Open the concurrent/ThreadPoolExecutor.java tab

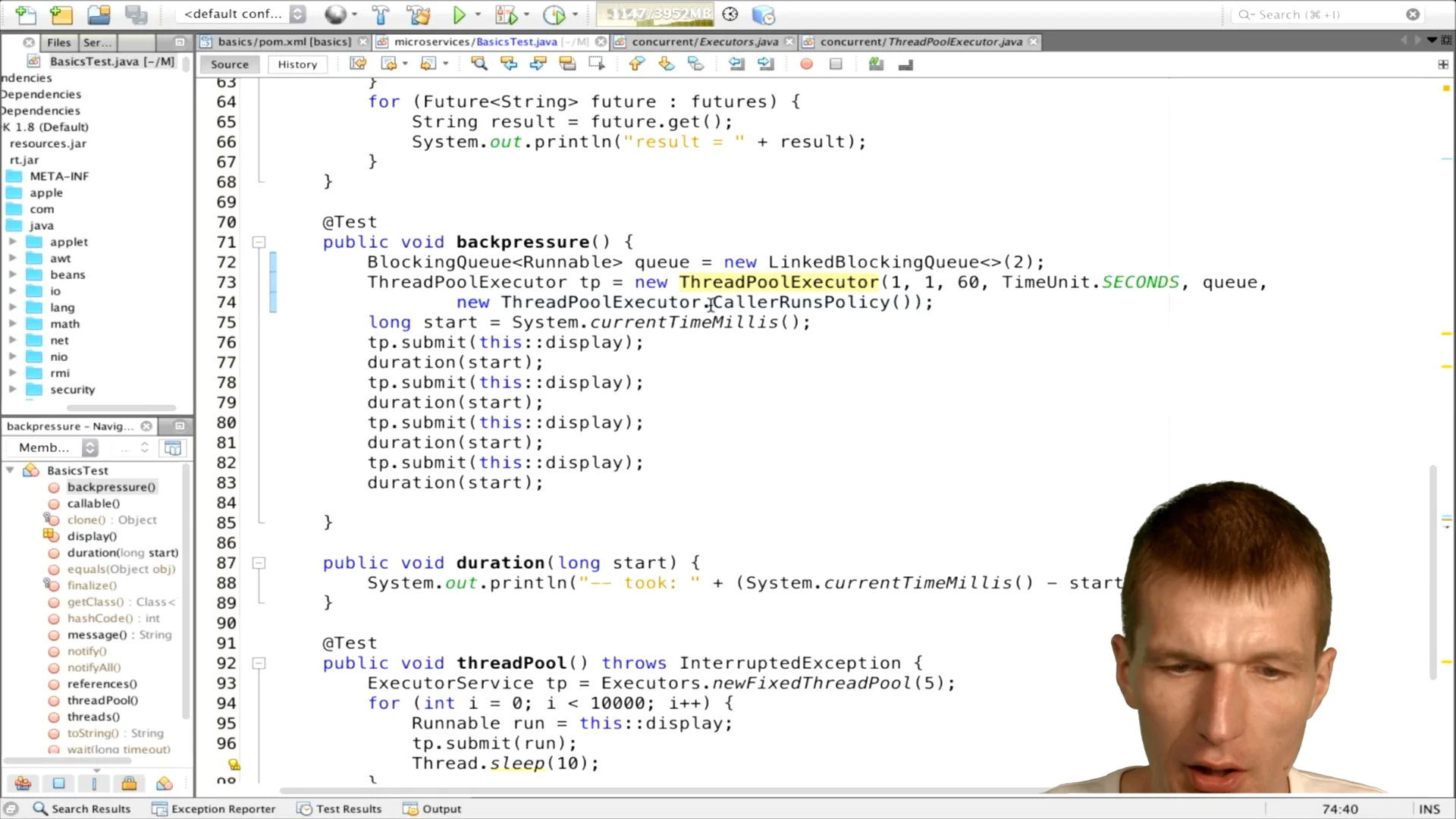coord(921,42)
